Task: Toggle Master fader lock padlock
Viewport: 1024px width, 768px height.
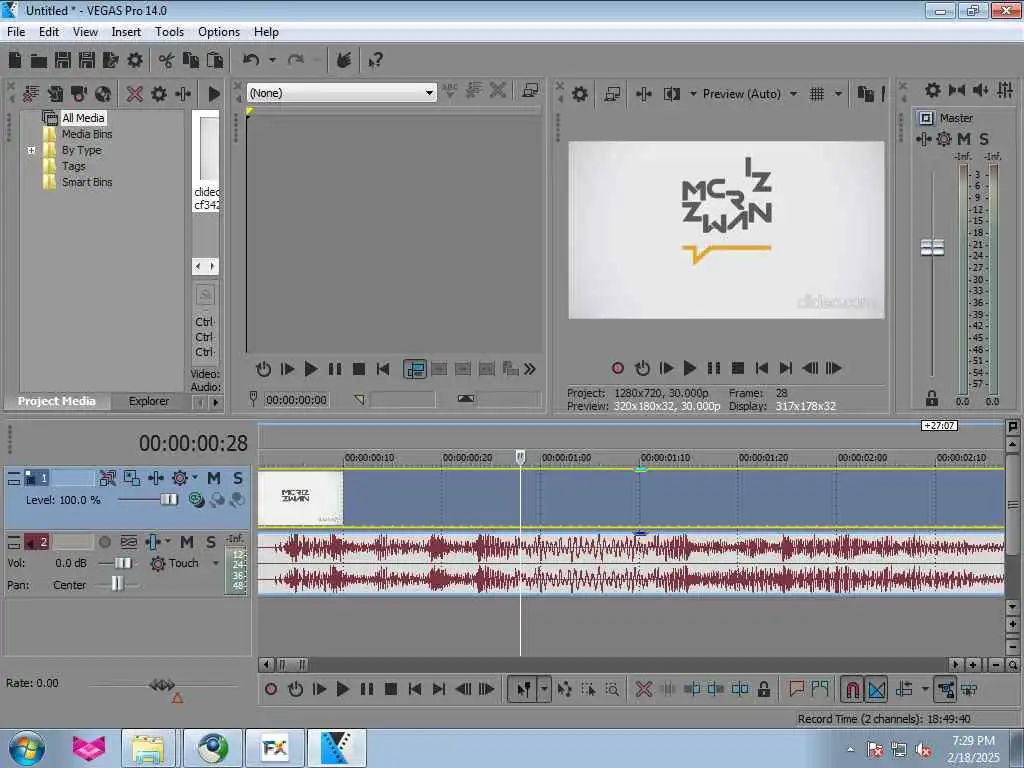Action: click(932, 398)
